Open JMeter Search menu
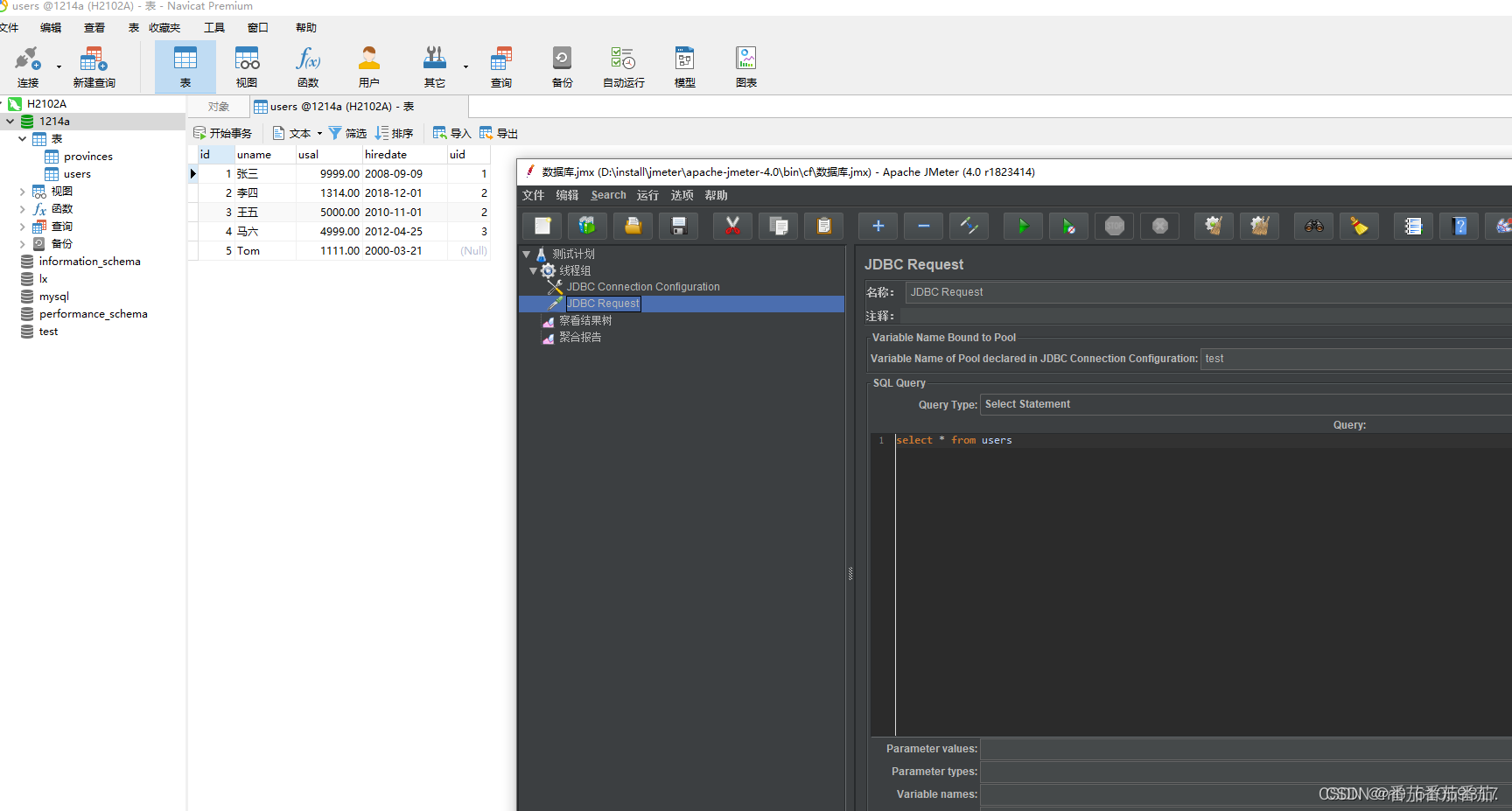 [x=608, y=195]
